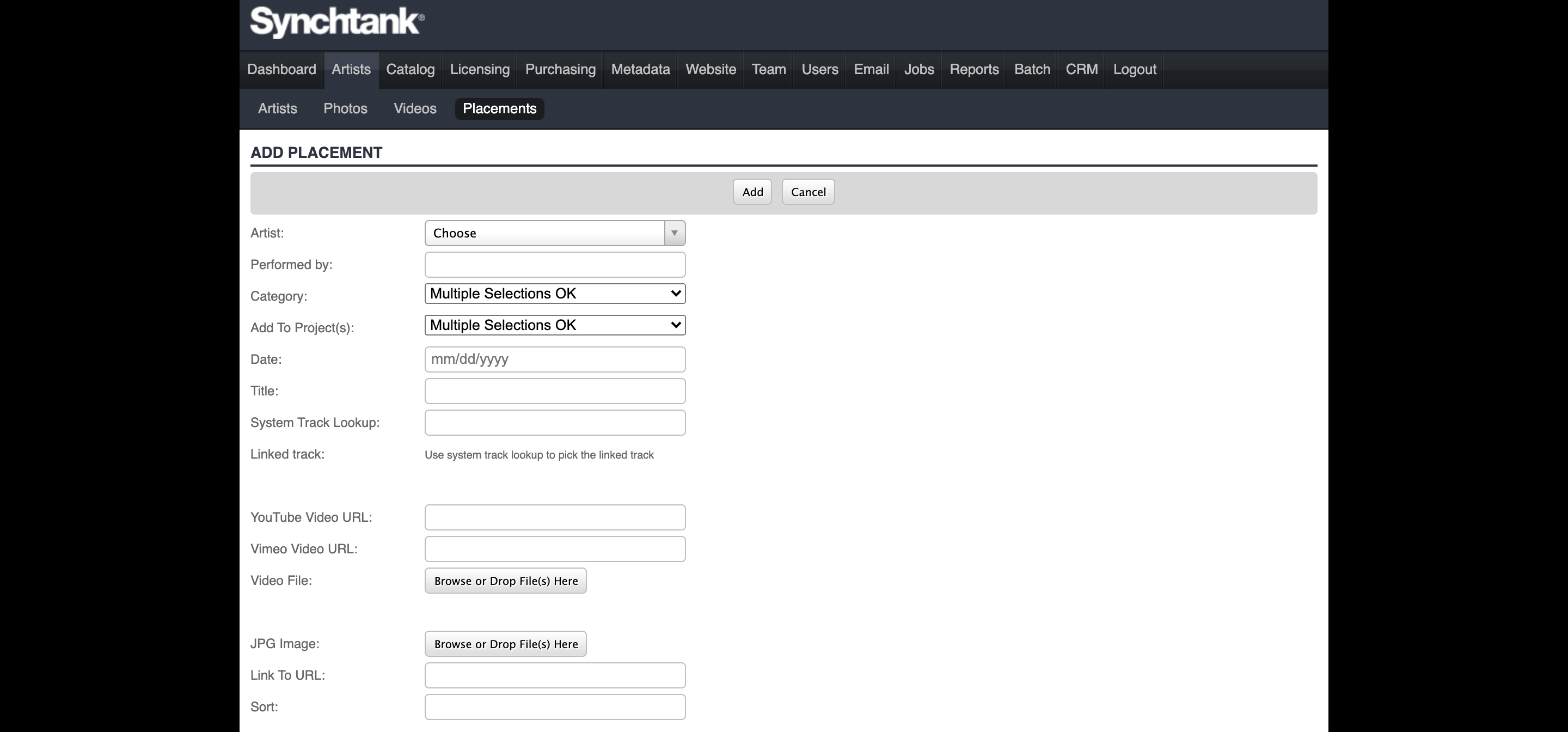This screenshot has height=732, width=1568.
Task: Expand the Category multiple selections dropdown
Action: tap(555, 294)
